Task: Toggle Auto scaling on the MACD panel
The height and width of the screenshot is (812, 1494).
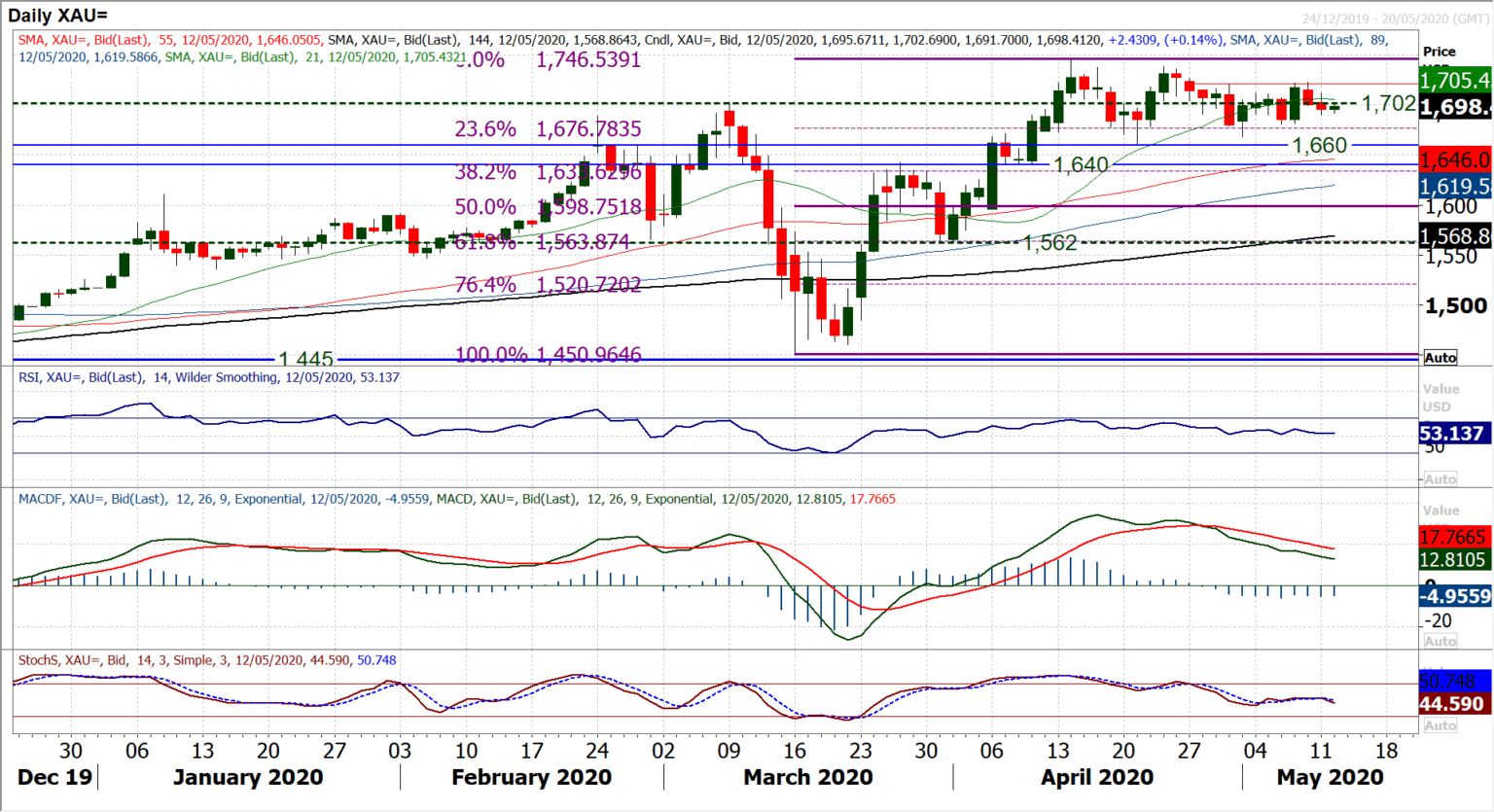Action: pos(1441,639)
